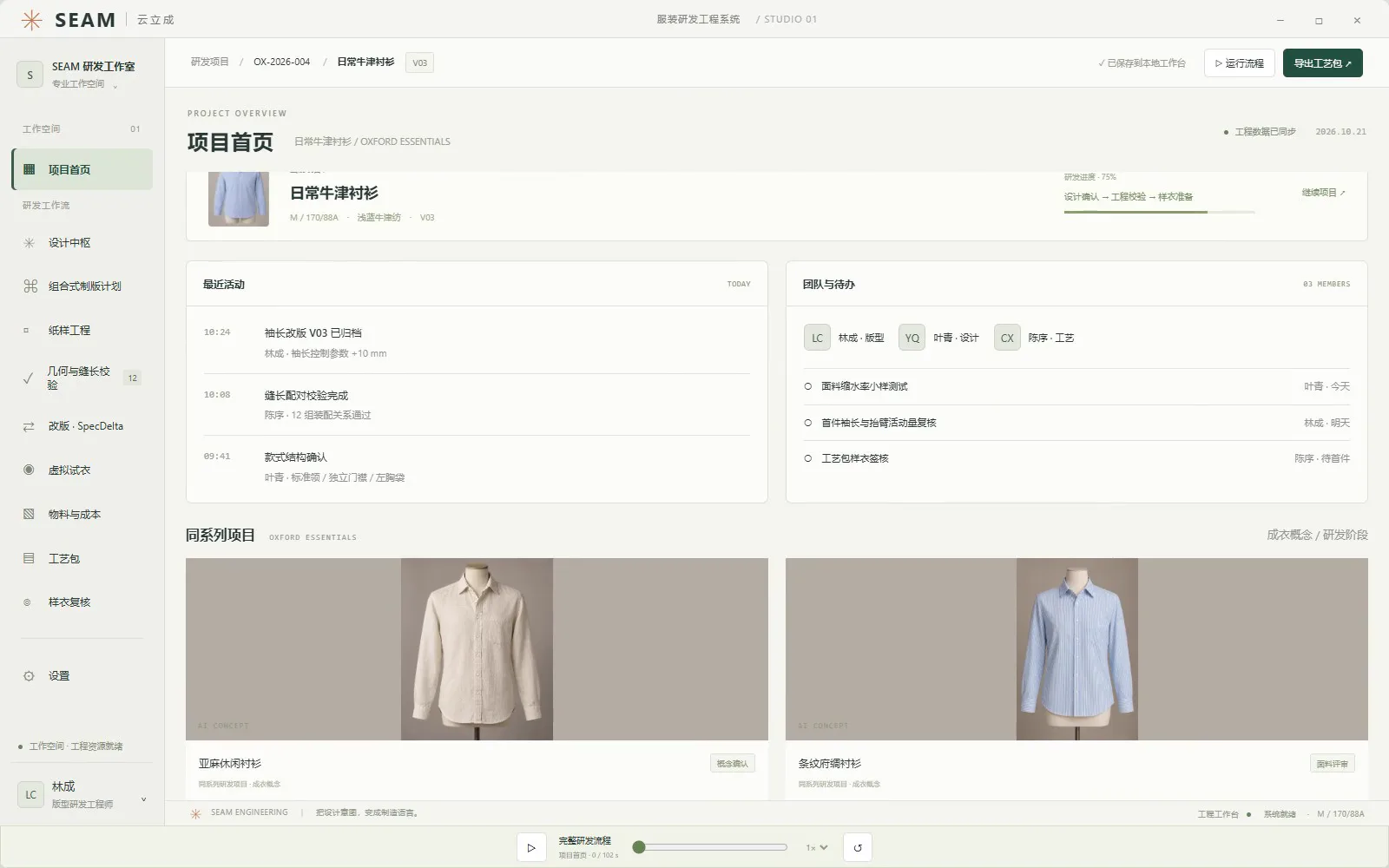Go to OX-2026-004 breadcrumb
The image size is (1389, 868).
pyautogui.click(x=281, y=62)
